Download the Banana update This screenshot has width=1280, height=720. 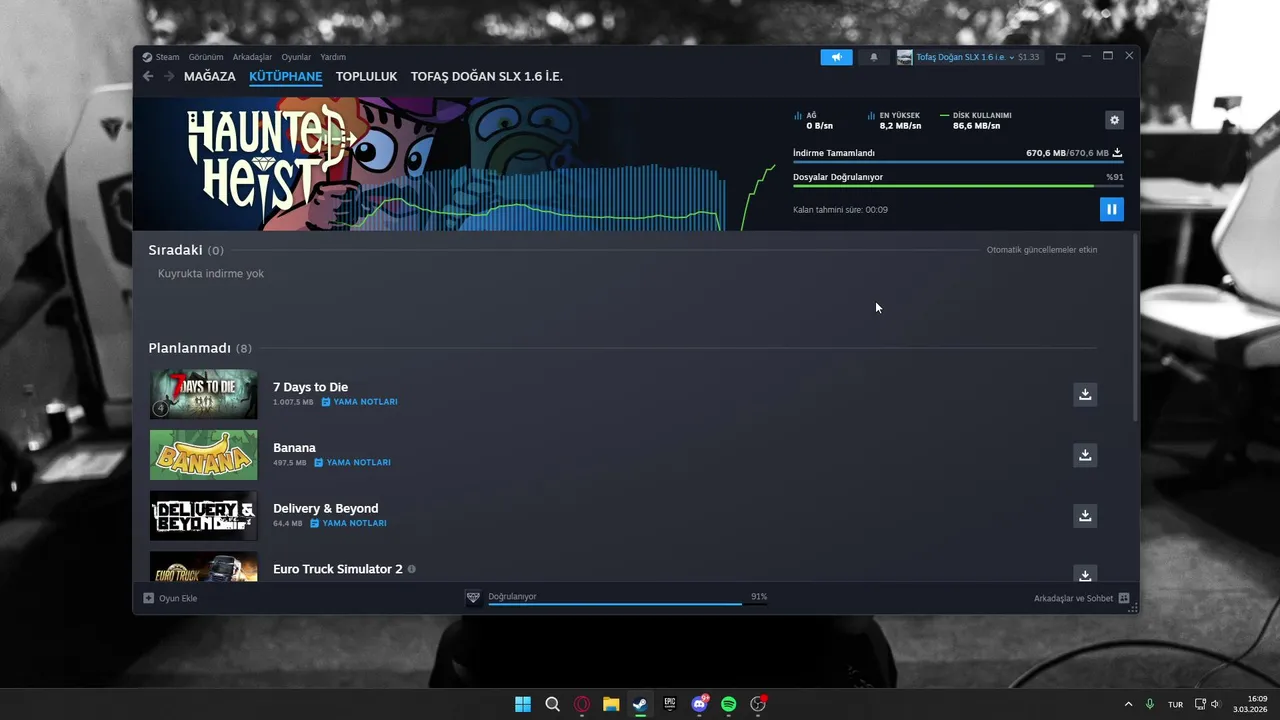pos(1084,455)
